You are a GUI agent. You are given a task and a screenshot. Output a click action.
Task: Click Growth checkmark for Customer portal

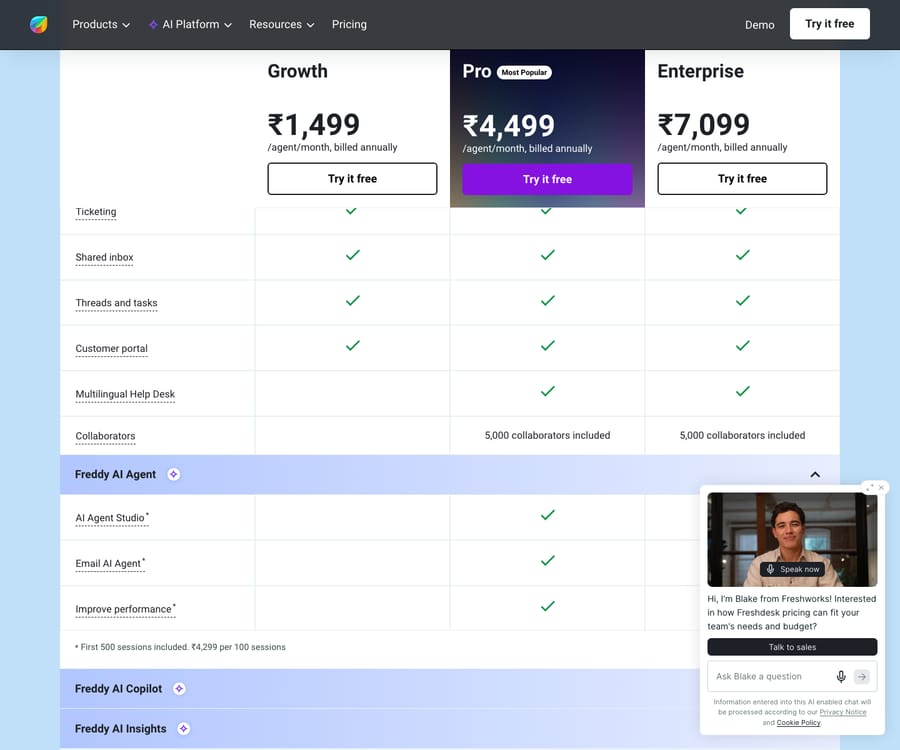(352, 345)
